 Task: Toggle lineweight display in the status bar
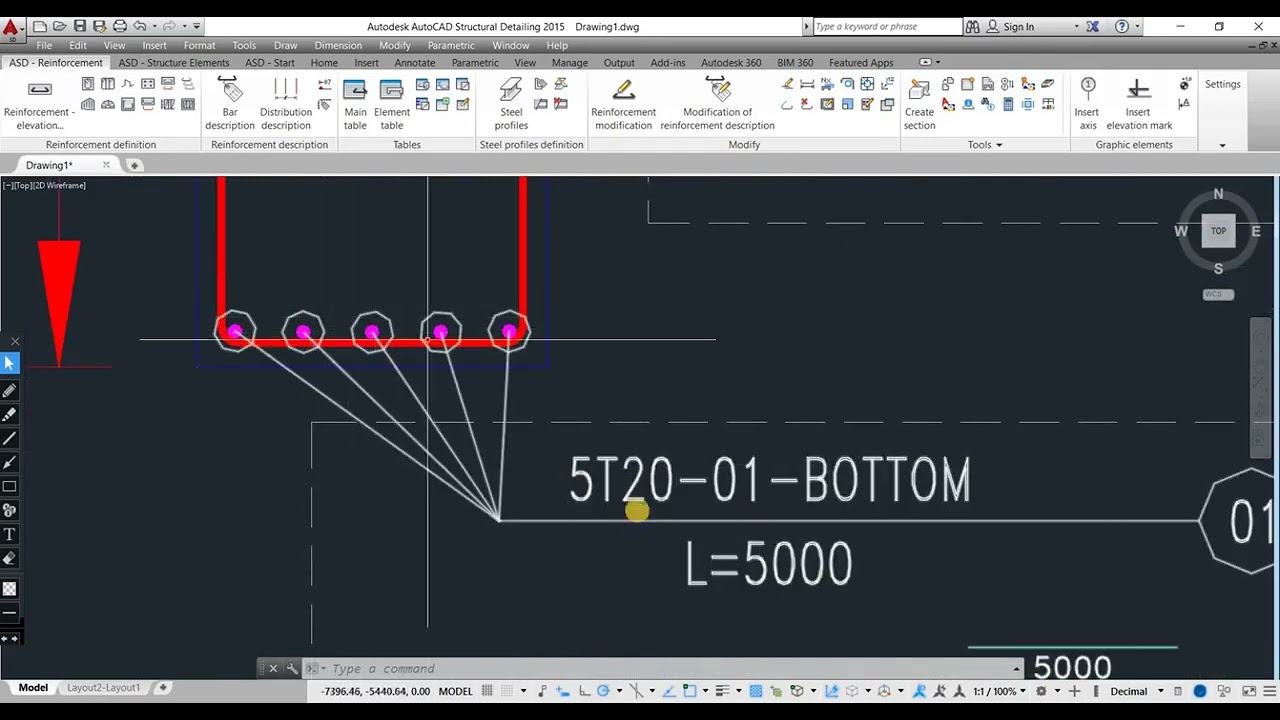point(722,691)
